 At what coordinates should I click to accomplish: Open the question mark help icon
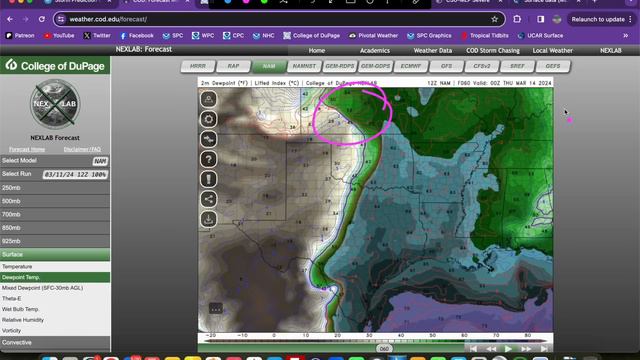pyautogui.click(x=209, y=159)
